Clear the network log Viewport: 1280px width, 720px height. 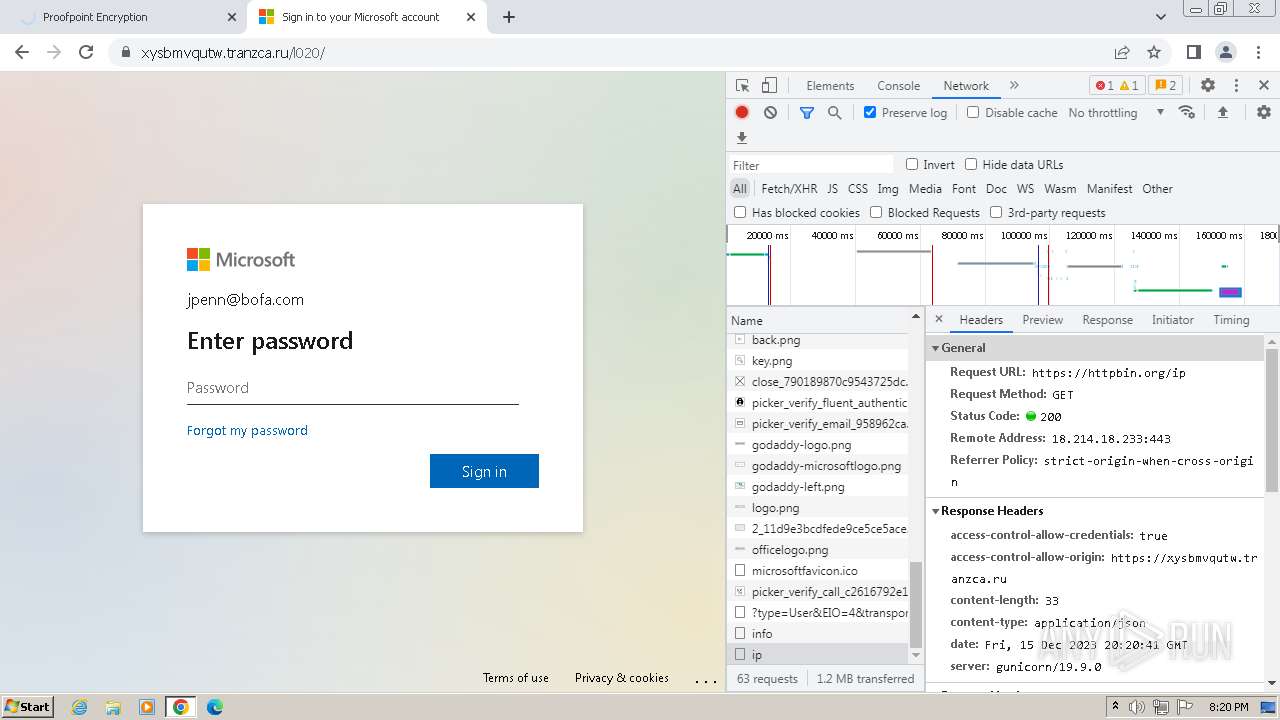click(x=770, y=113)
